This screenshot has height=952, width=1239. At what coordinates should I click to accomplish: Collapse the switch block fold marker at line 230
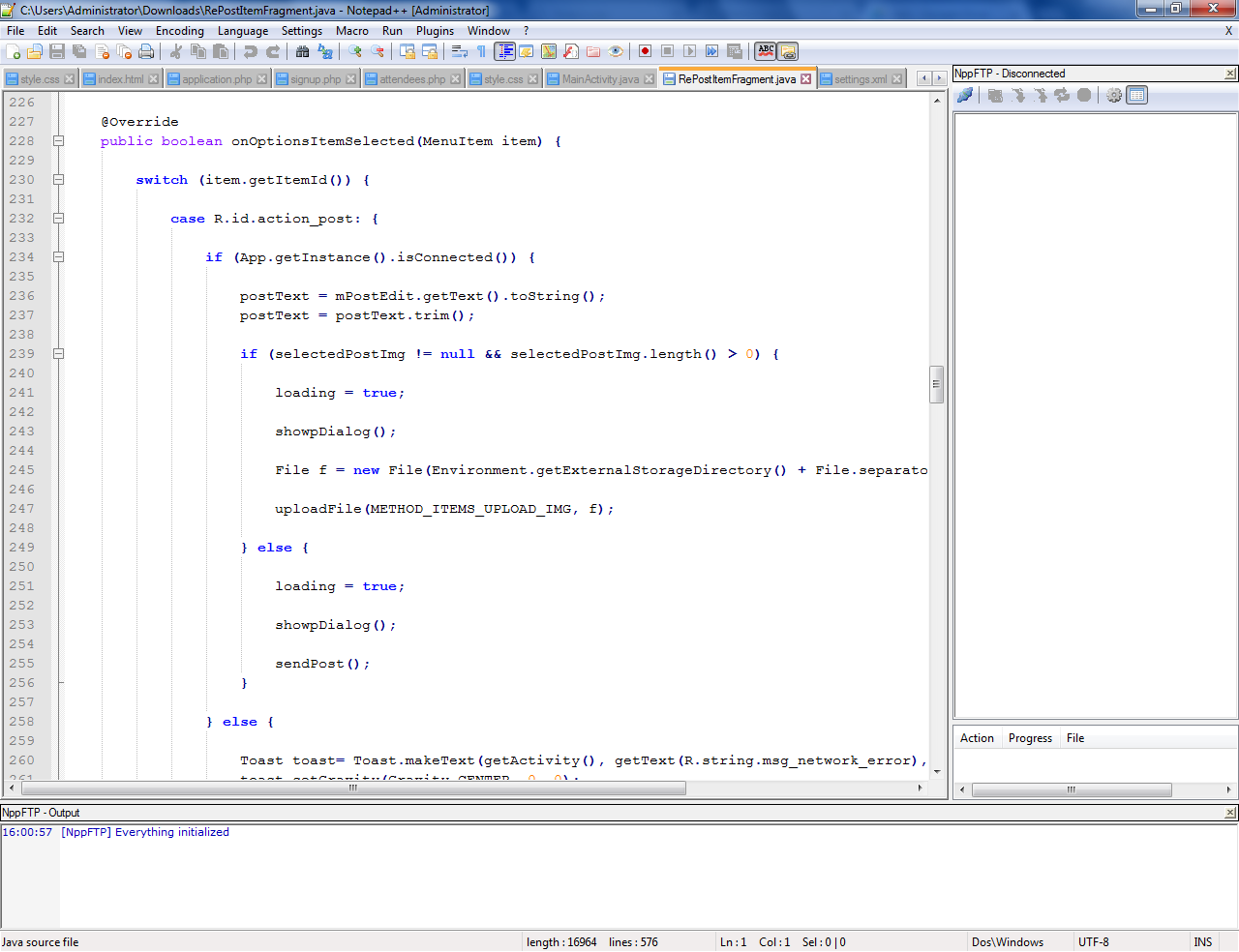[58, 180]
